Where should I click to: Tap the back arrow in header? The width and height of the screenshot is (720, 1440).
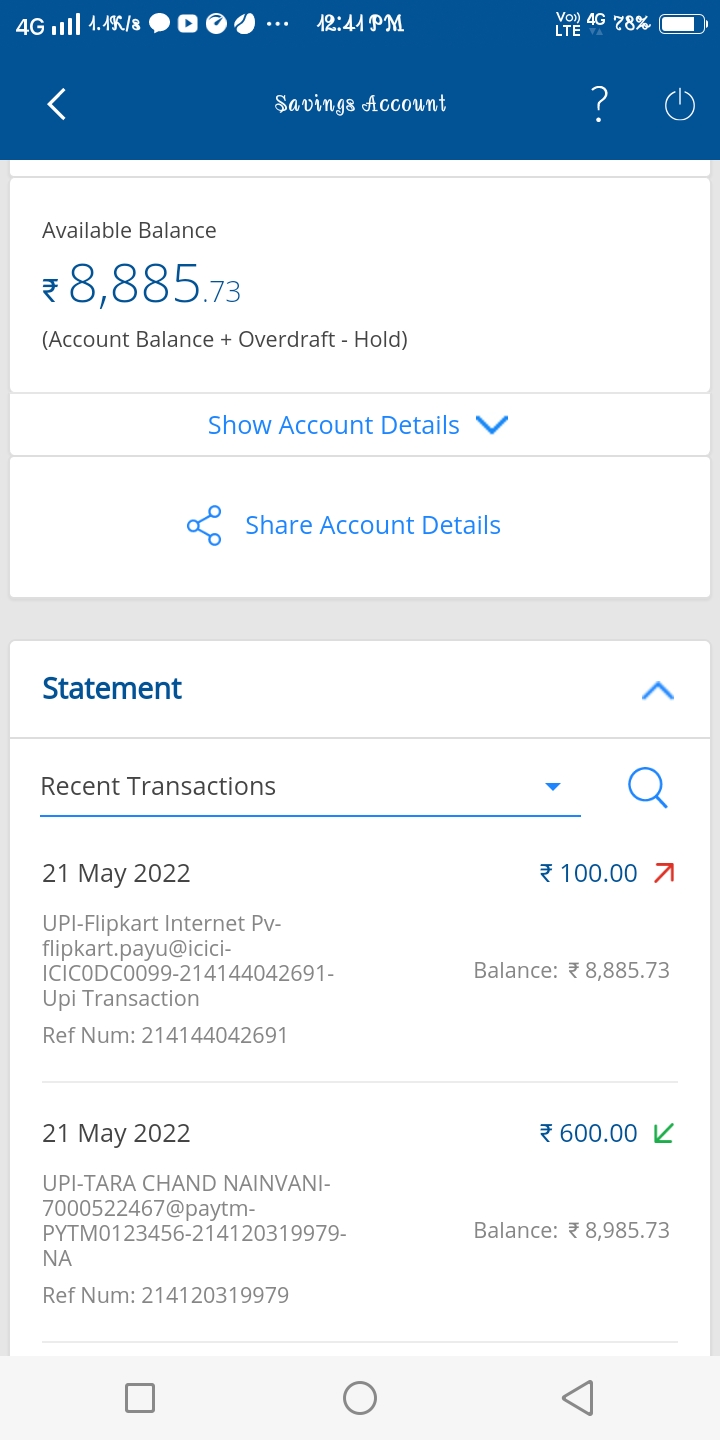(x=57, y=104)
